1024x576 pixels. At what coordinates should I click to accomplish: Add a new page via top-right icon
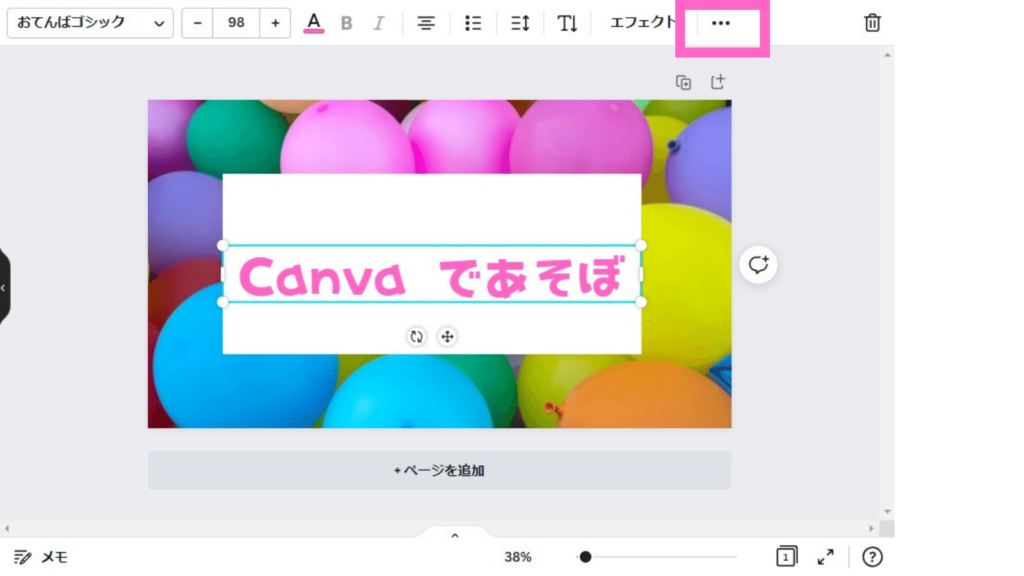(x=718, y=82)
